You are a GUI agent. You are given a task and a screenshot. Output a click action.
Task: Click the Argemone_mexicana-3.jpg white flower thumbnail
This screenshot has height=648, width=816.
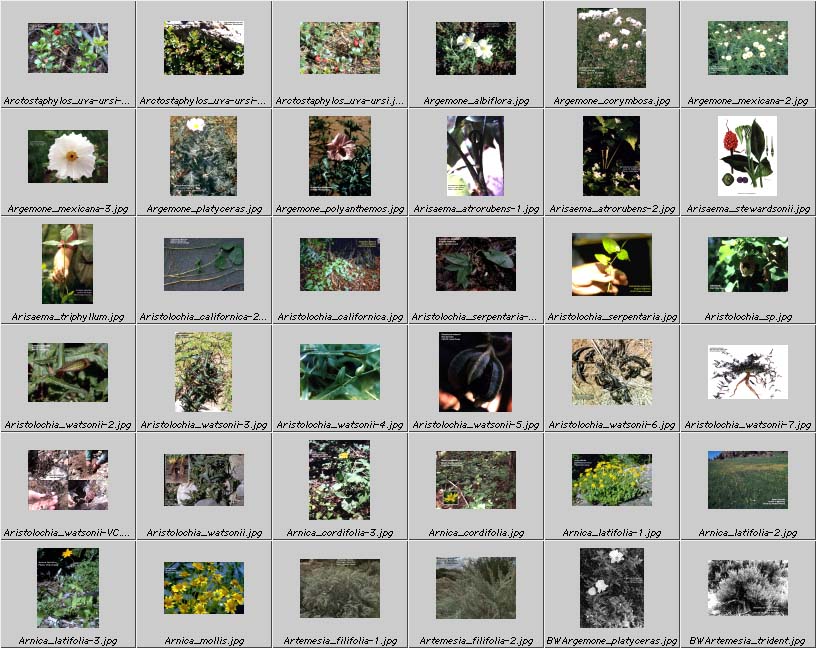68,156
